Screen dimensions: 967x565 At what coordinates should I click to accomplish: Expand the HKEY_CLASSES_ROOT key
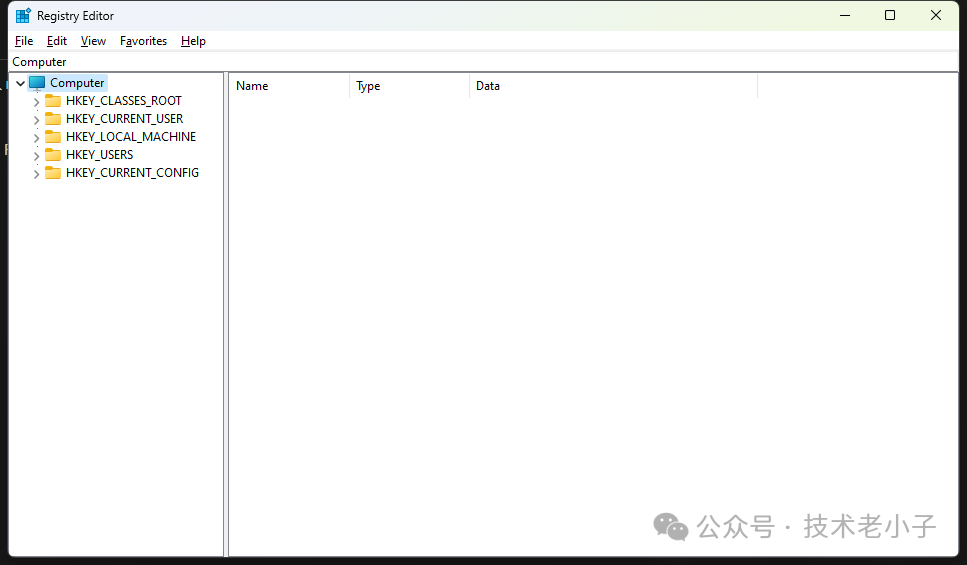pyautogui.click(x=36, y=102)
